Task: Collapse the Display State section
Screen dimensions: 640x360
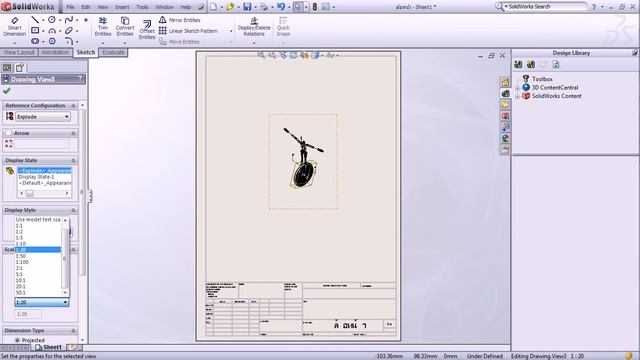Action: point(73,160)
